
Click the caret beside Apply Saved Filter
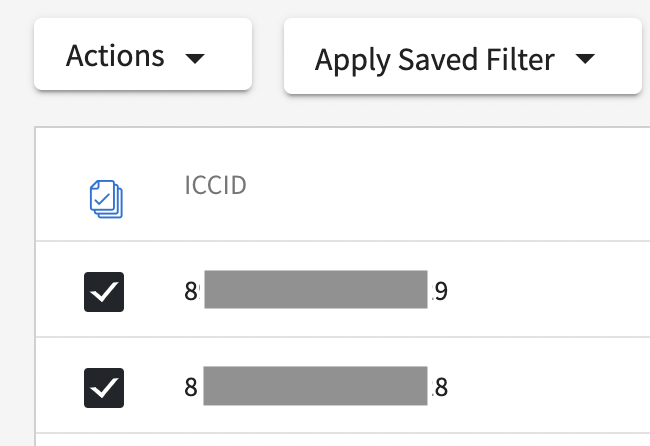coord(585,59)
